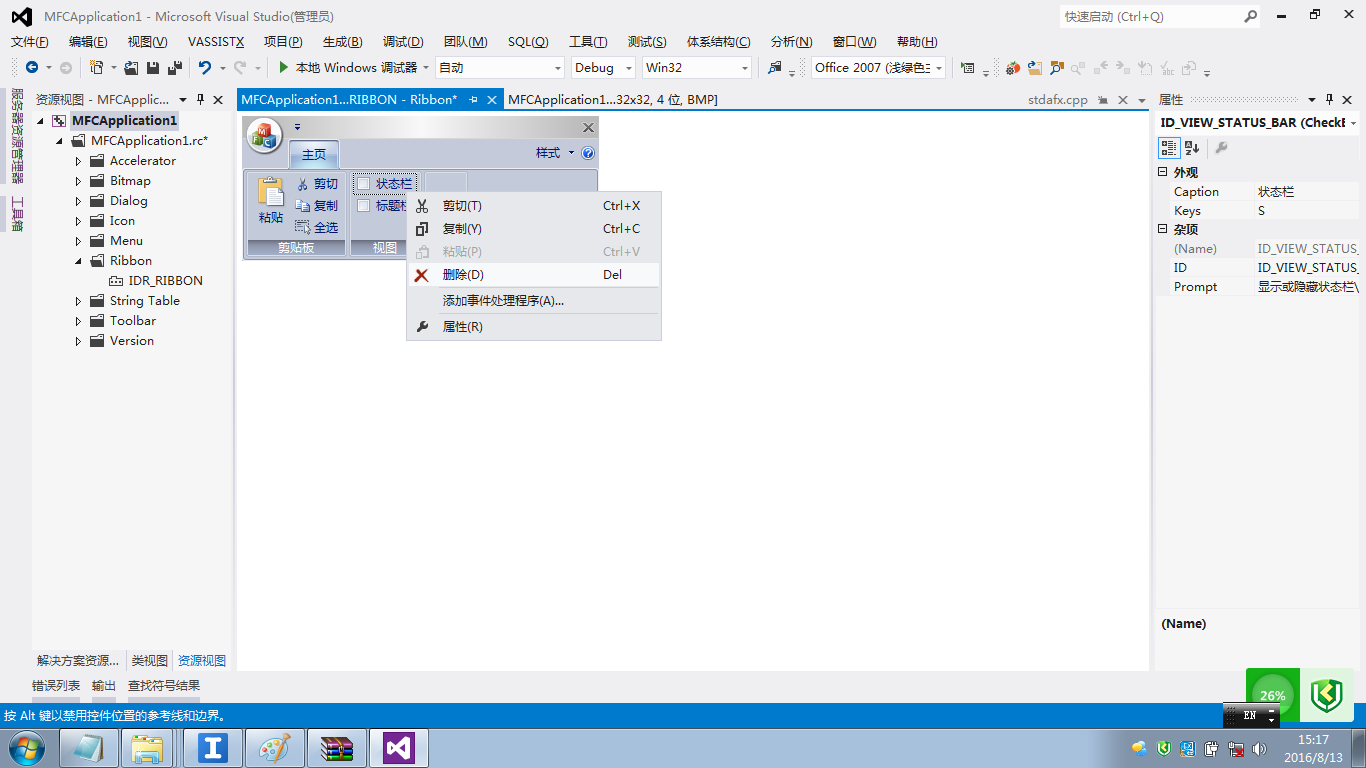This screenshot has height=768, width=1366.
Task: Close the Ribbon document tab
Action: click(491, 100)
